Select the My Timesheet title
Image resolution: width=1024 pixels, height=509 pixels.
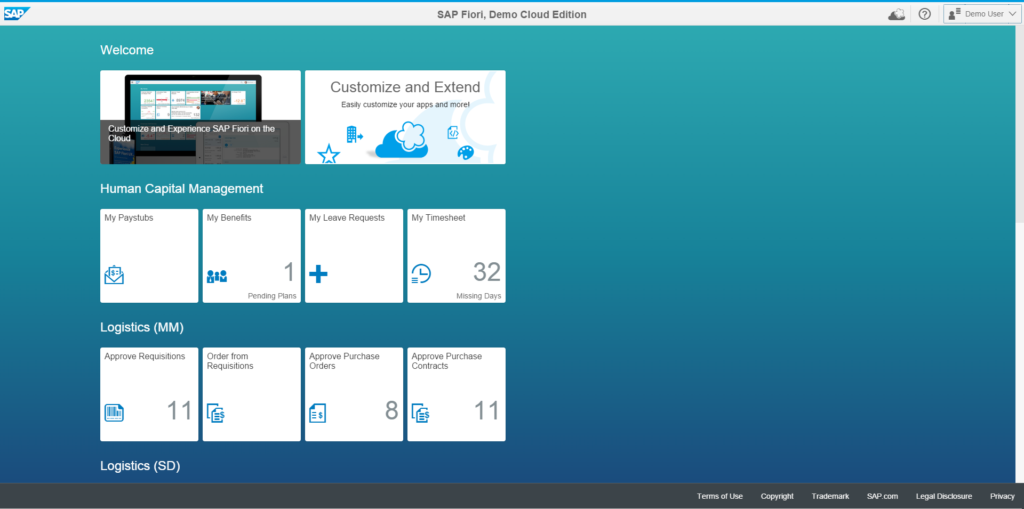[x=438, y=218]
